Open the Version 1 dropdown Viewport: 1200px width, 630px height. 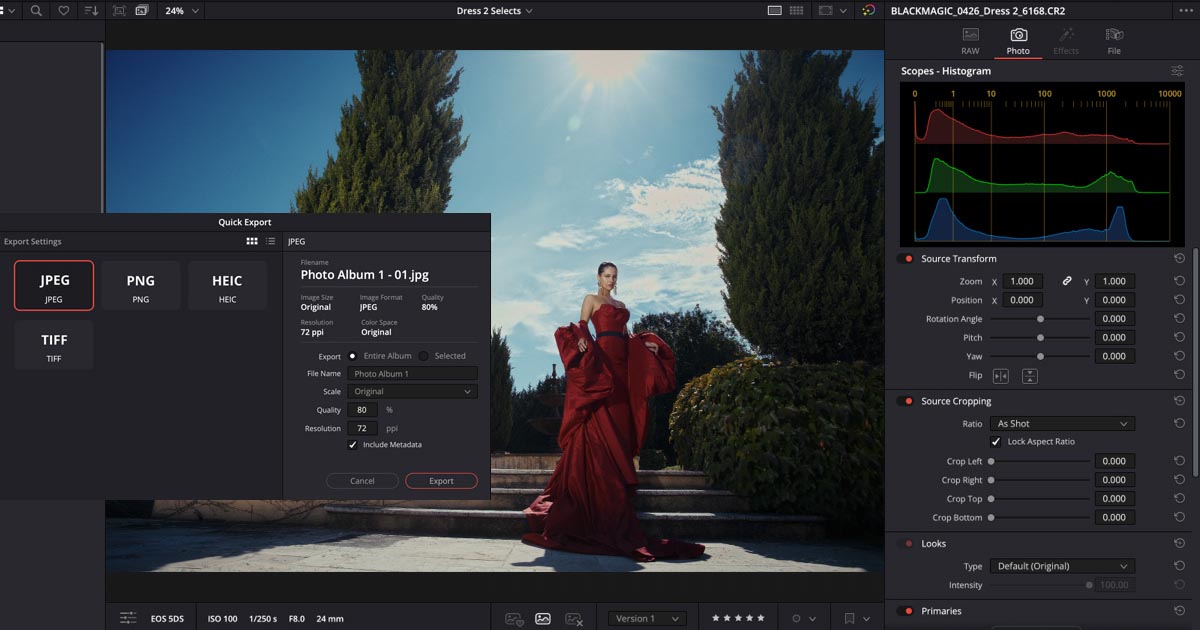tap(647, 619)
